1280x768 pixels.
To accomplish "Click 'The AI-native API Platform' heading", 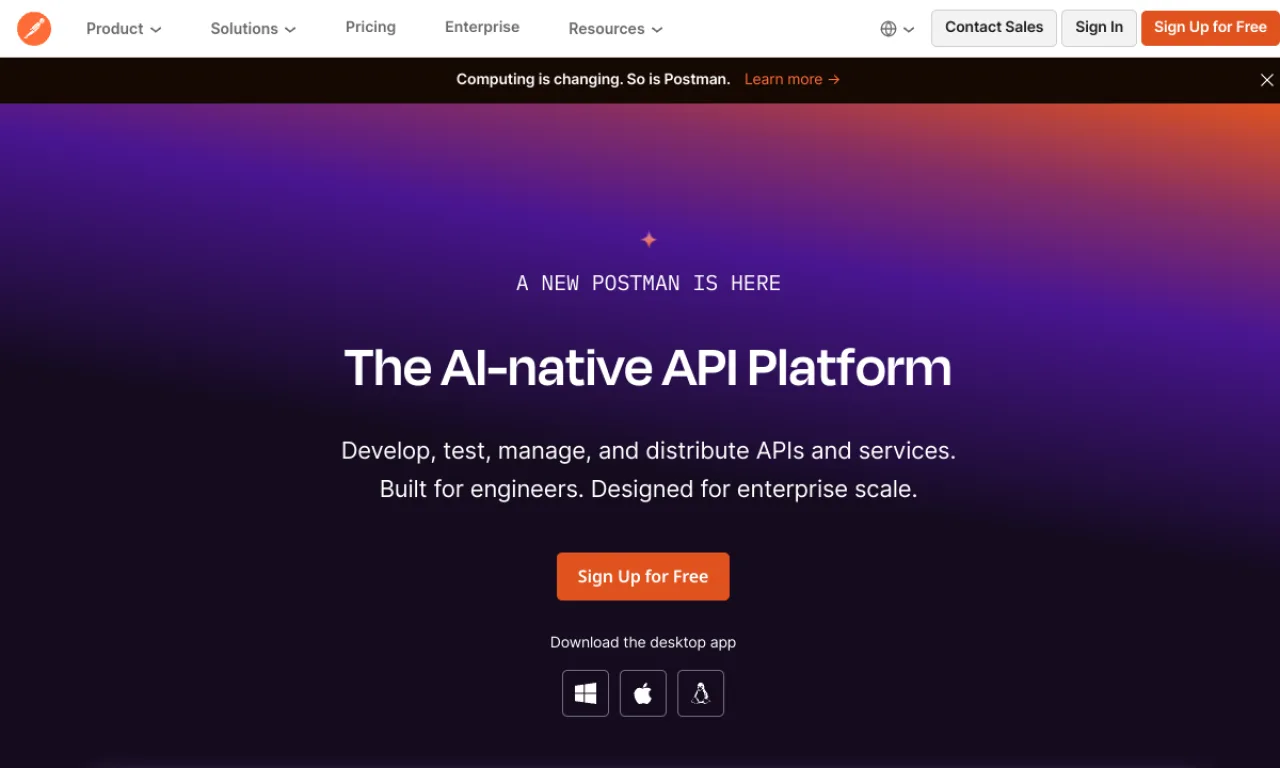I will click(648, 367).
